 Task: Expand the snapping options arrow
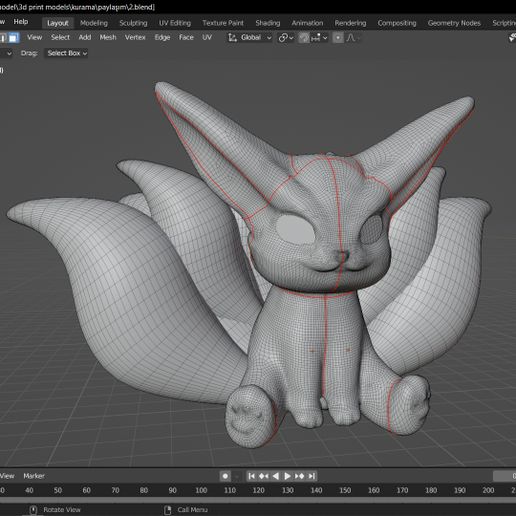tap(325, 38)
